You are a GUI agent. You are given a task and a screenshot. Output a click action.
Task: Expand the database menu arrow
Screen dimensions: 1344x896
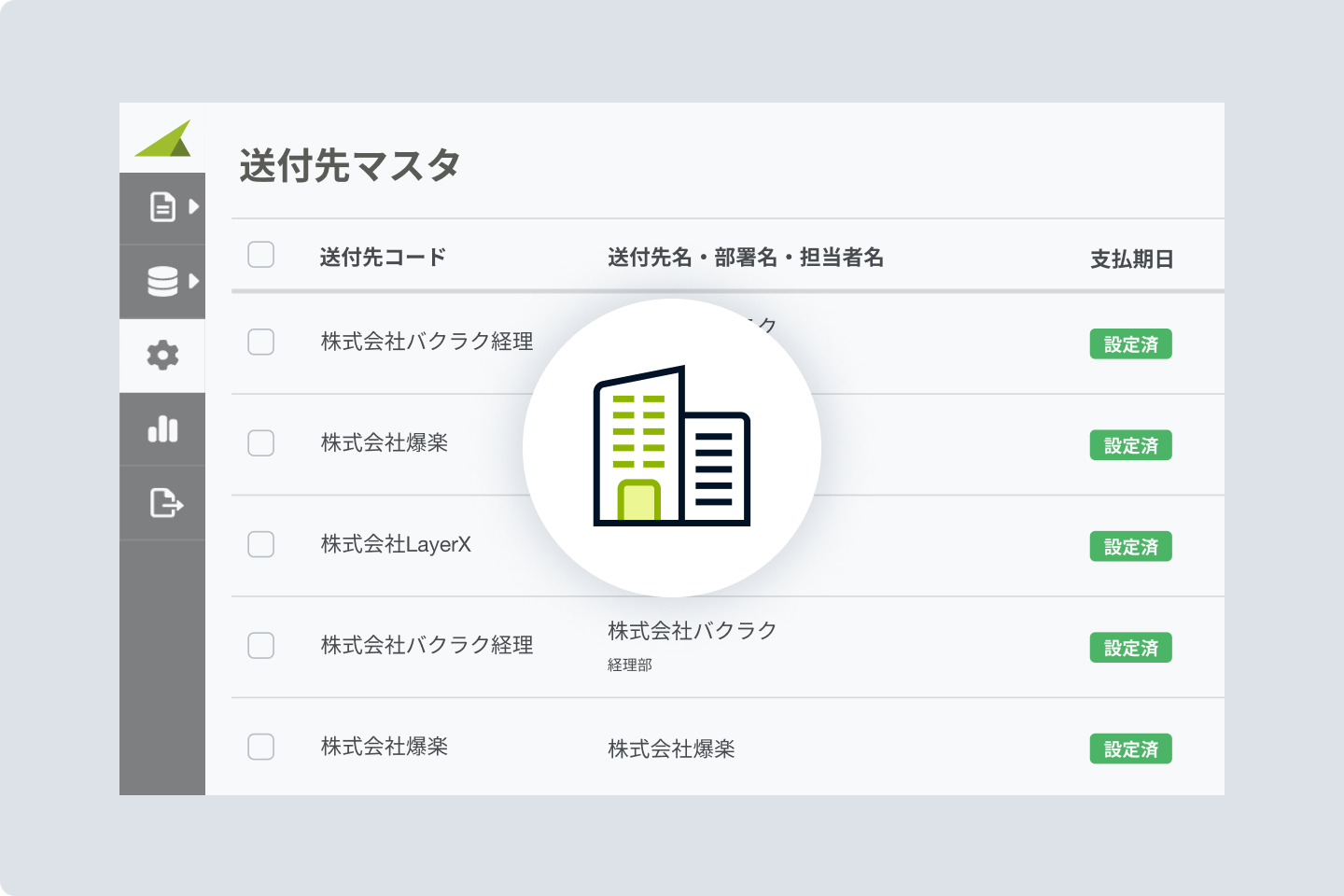pos(193,280)
